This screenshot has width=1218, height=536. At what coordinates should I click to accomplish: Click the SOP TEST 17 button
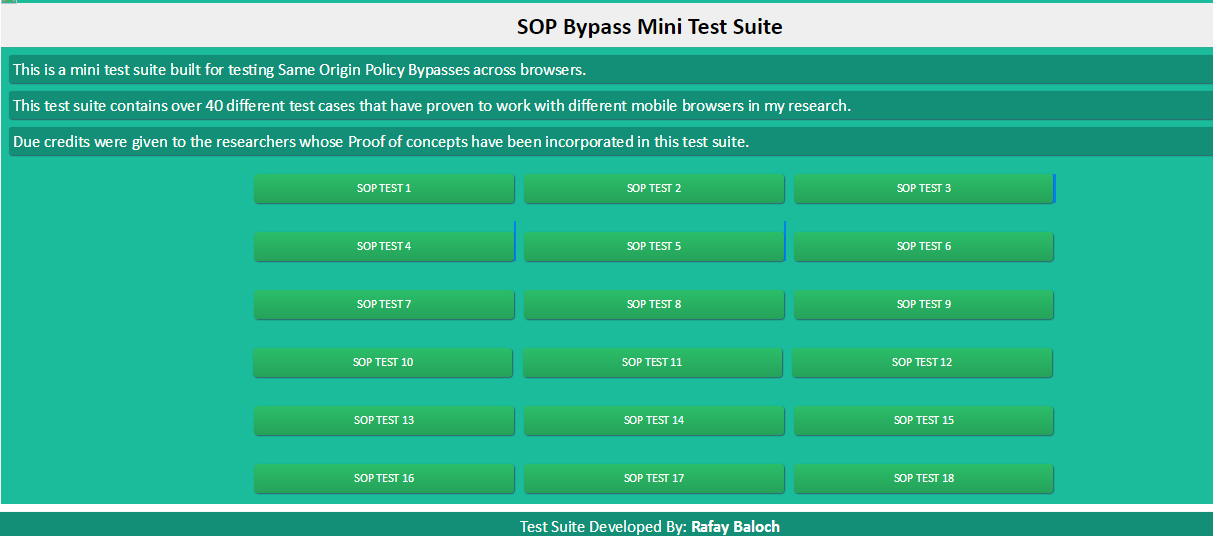point(654,478)
